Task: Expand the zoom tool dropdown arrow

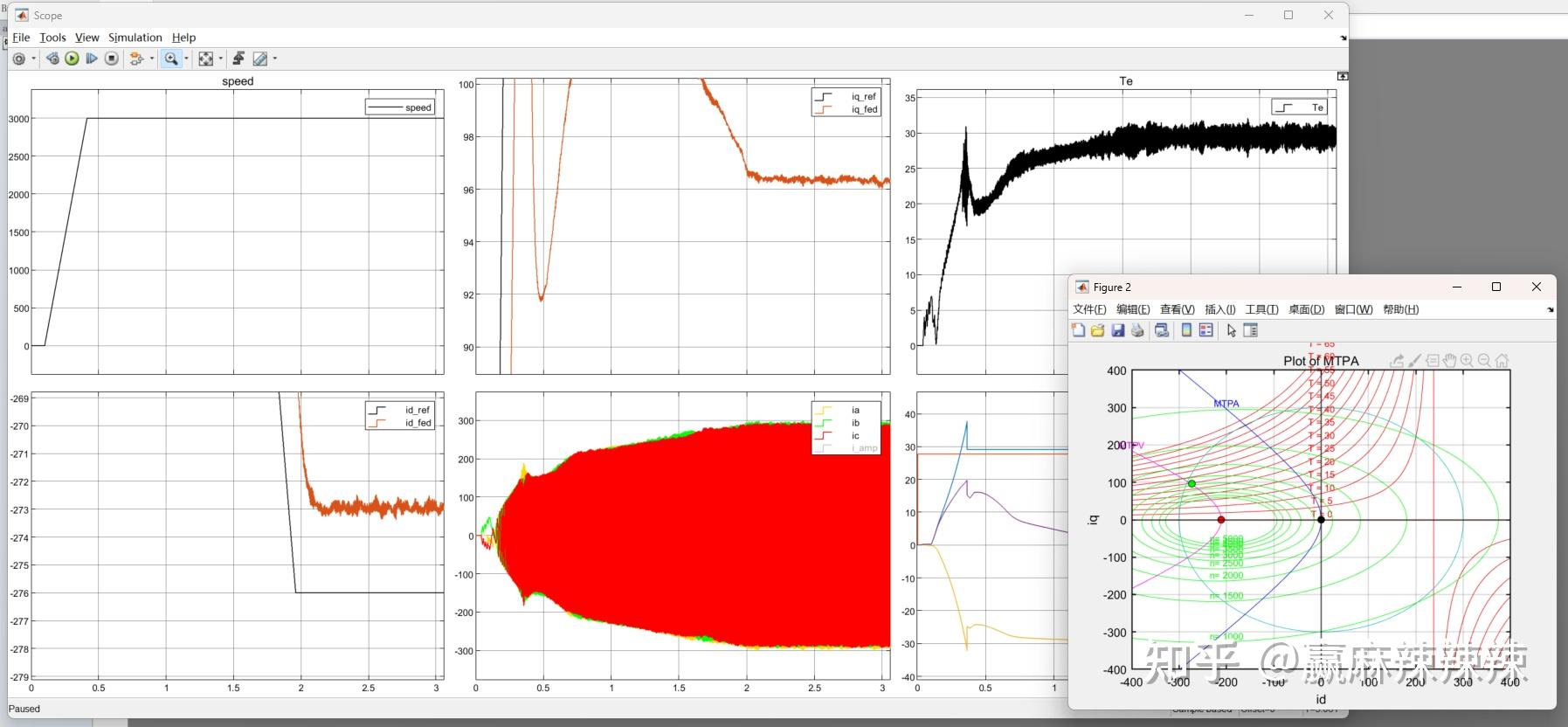Action: click(186, 59)
